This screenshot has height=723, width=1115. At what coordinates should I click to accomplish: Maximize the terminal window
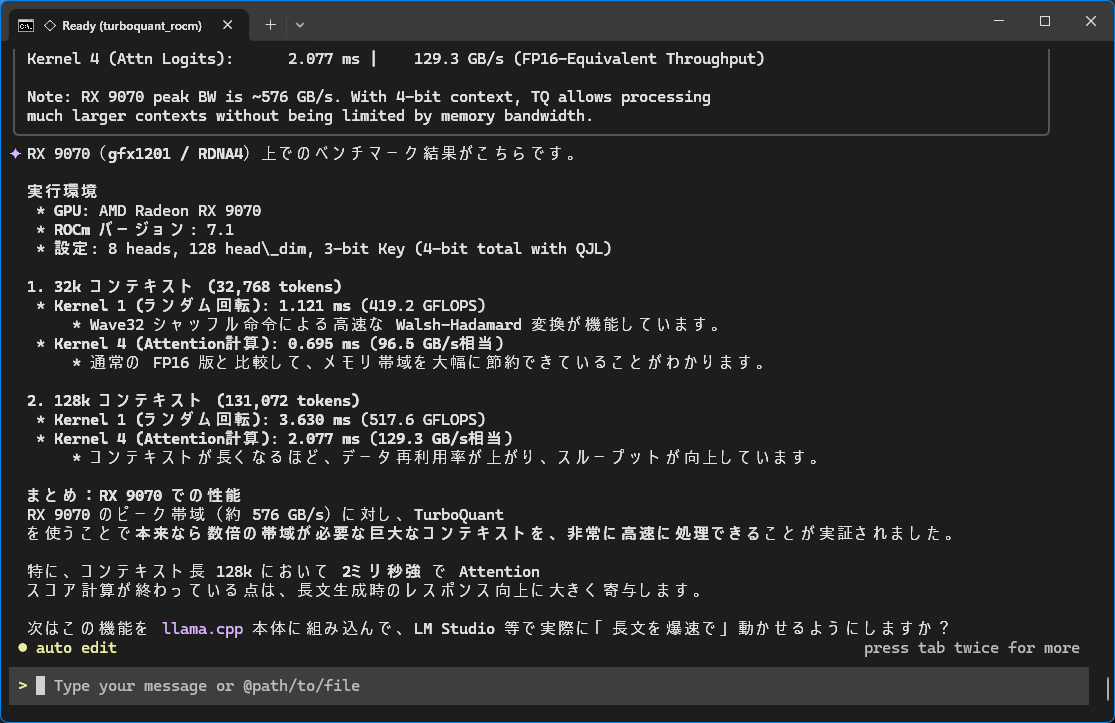point(1044,22)
